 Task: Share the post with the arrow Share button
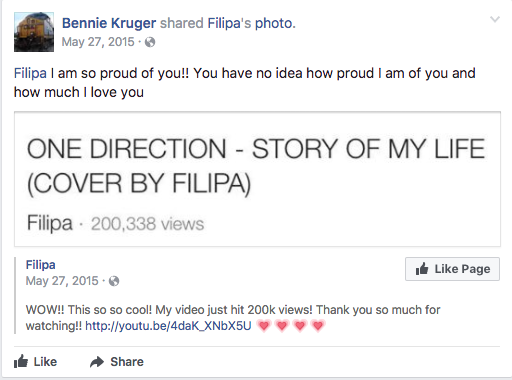click(117, 362)
